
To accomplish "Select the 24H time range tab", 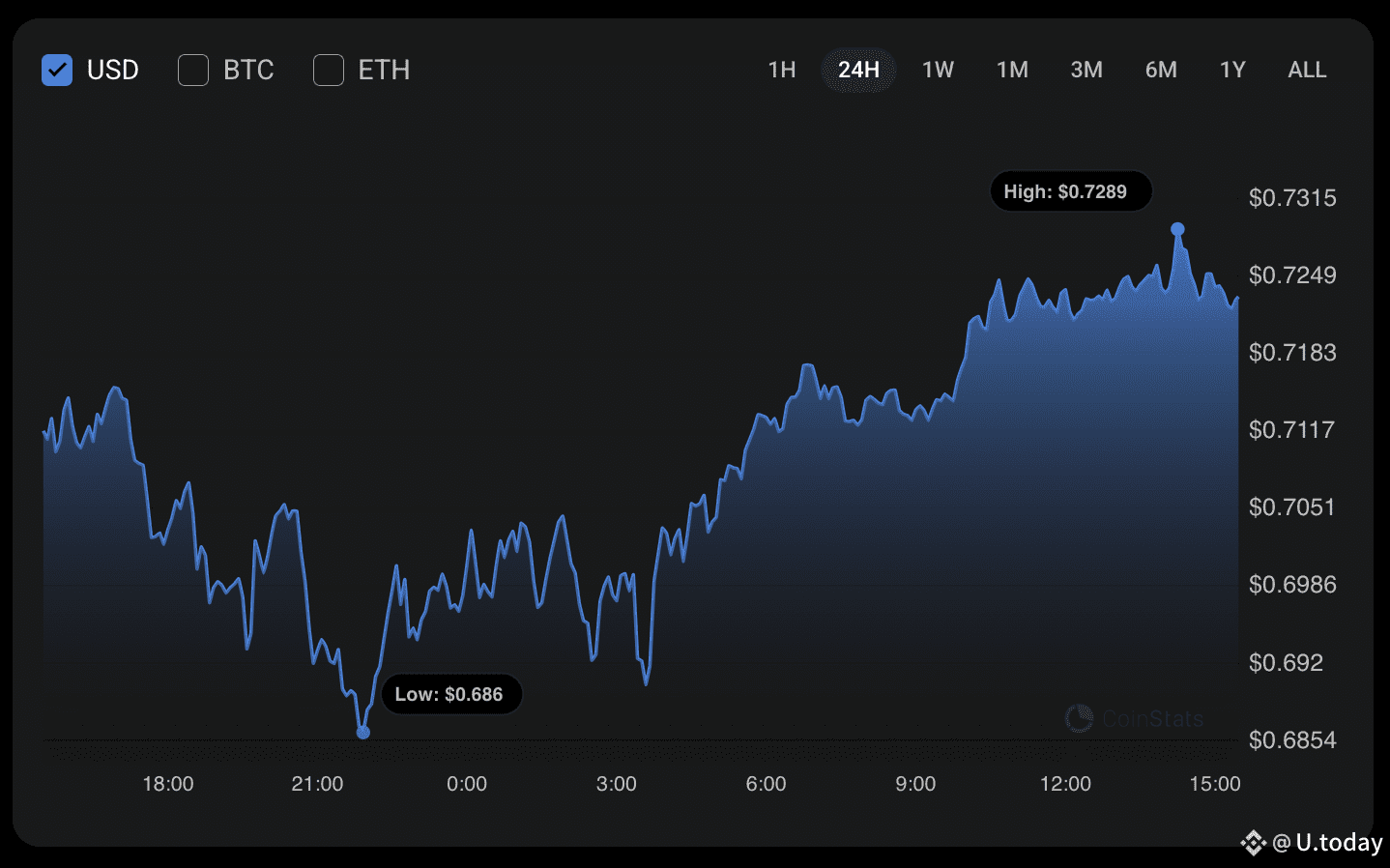I will click(x=858, y=70).
